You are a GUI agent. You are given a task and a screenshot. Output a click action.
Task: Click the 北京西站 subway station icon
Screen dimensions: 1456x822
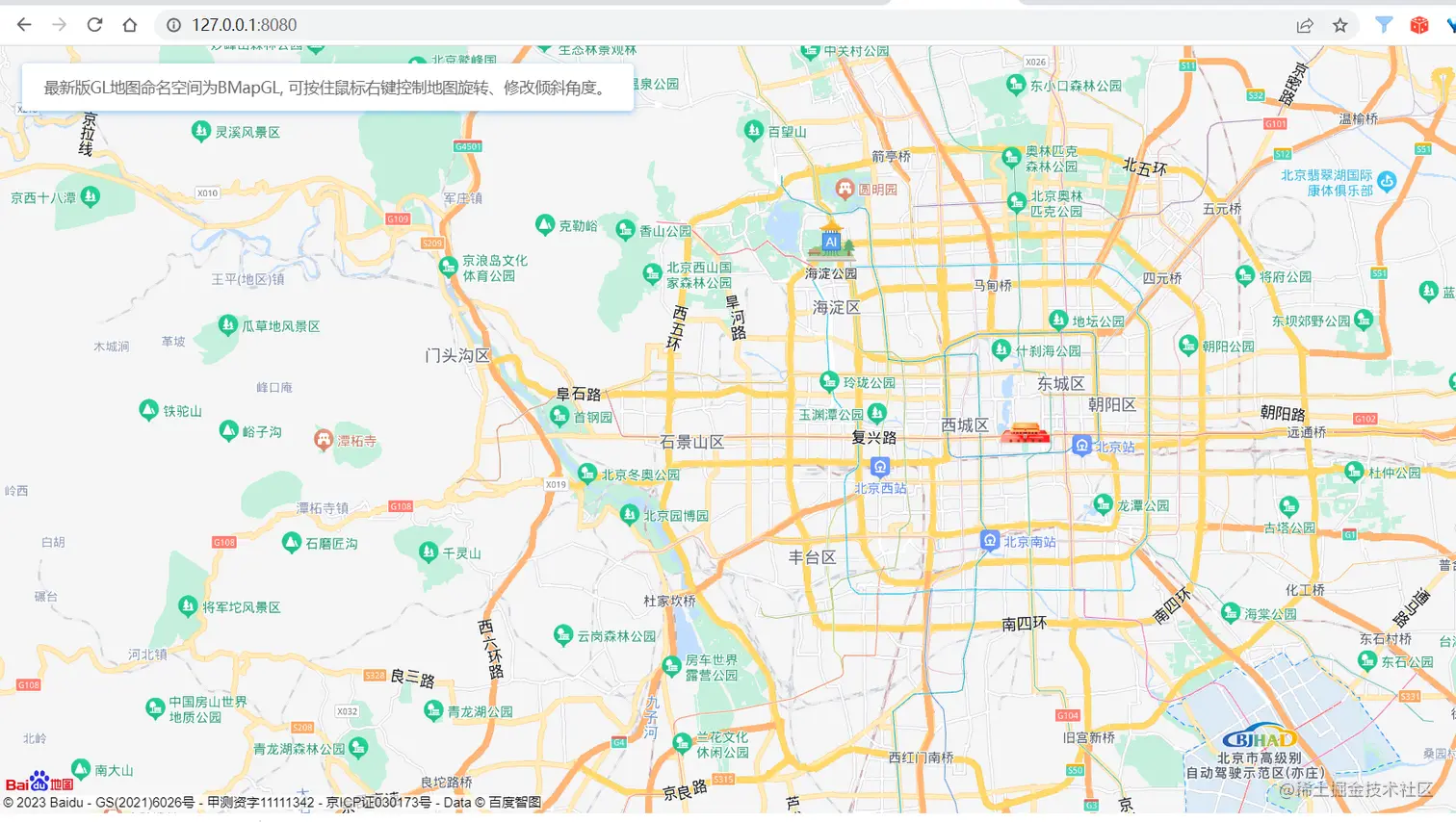tap(880, 467)
